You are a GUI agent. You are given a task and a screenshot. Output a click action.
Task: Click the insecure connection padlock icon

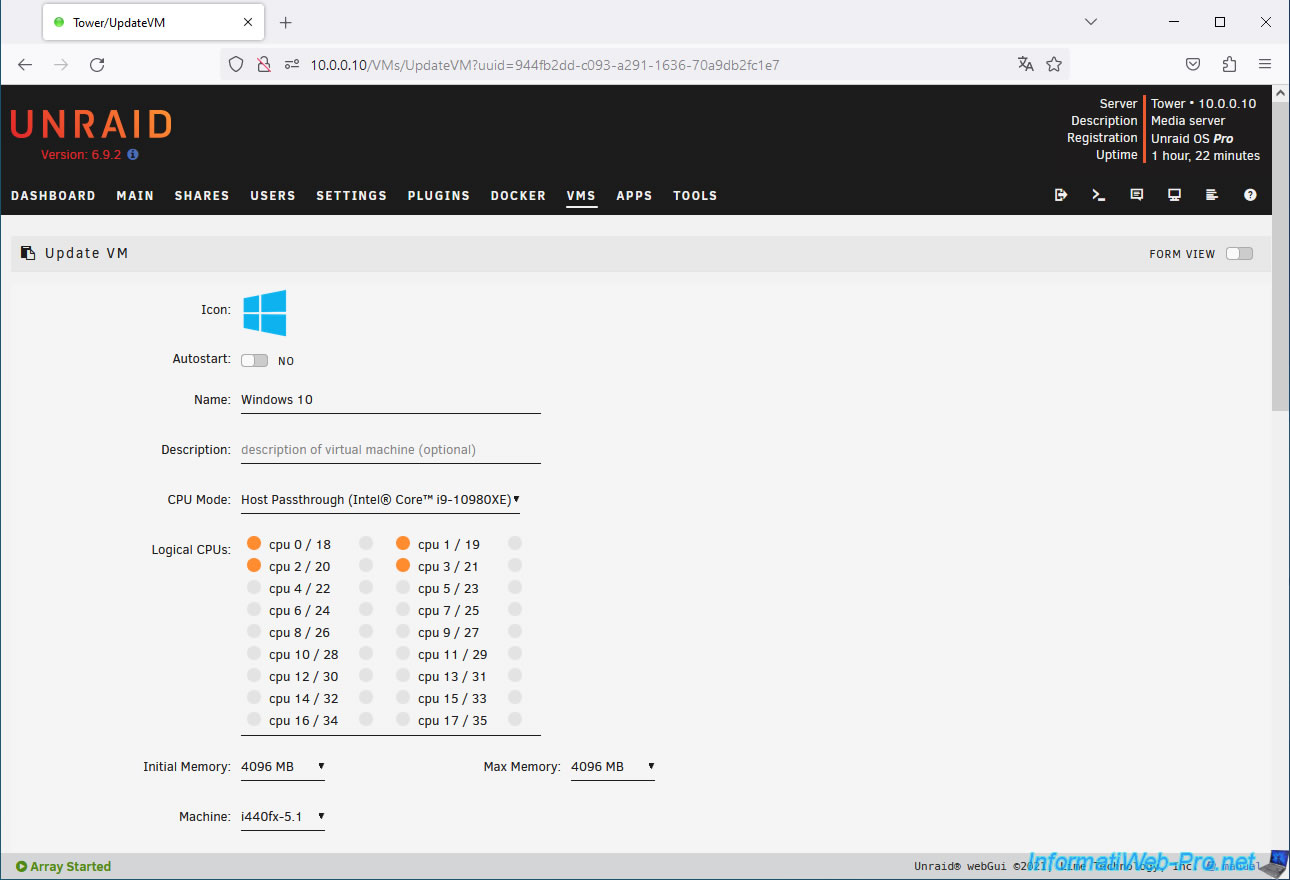264,64
